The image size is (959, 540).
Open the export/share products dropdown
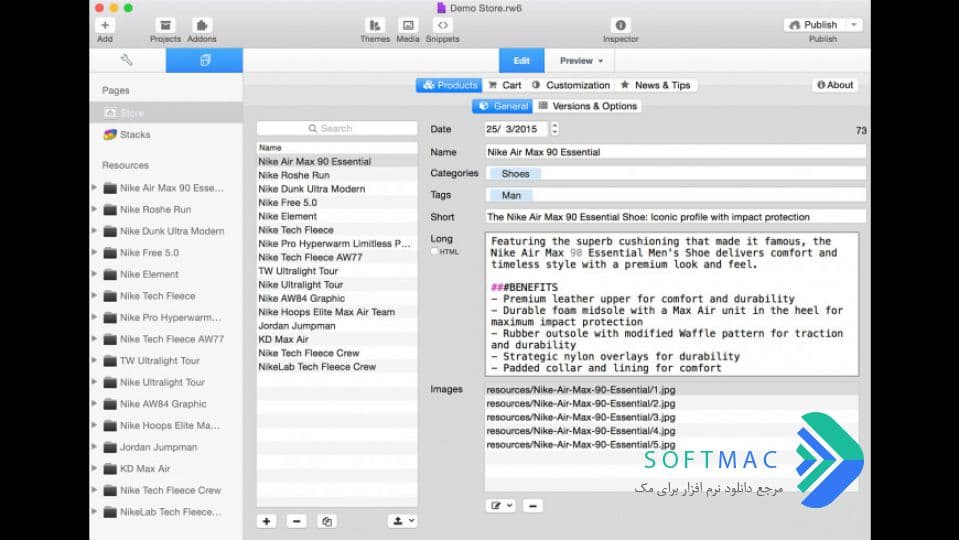click(402, 521)
